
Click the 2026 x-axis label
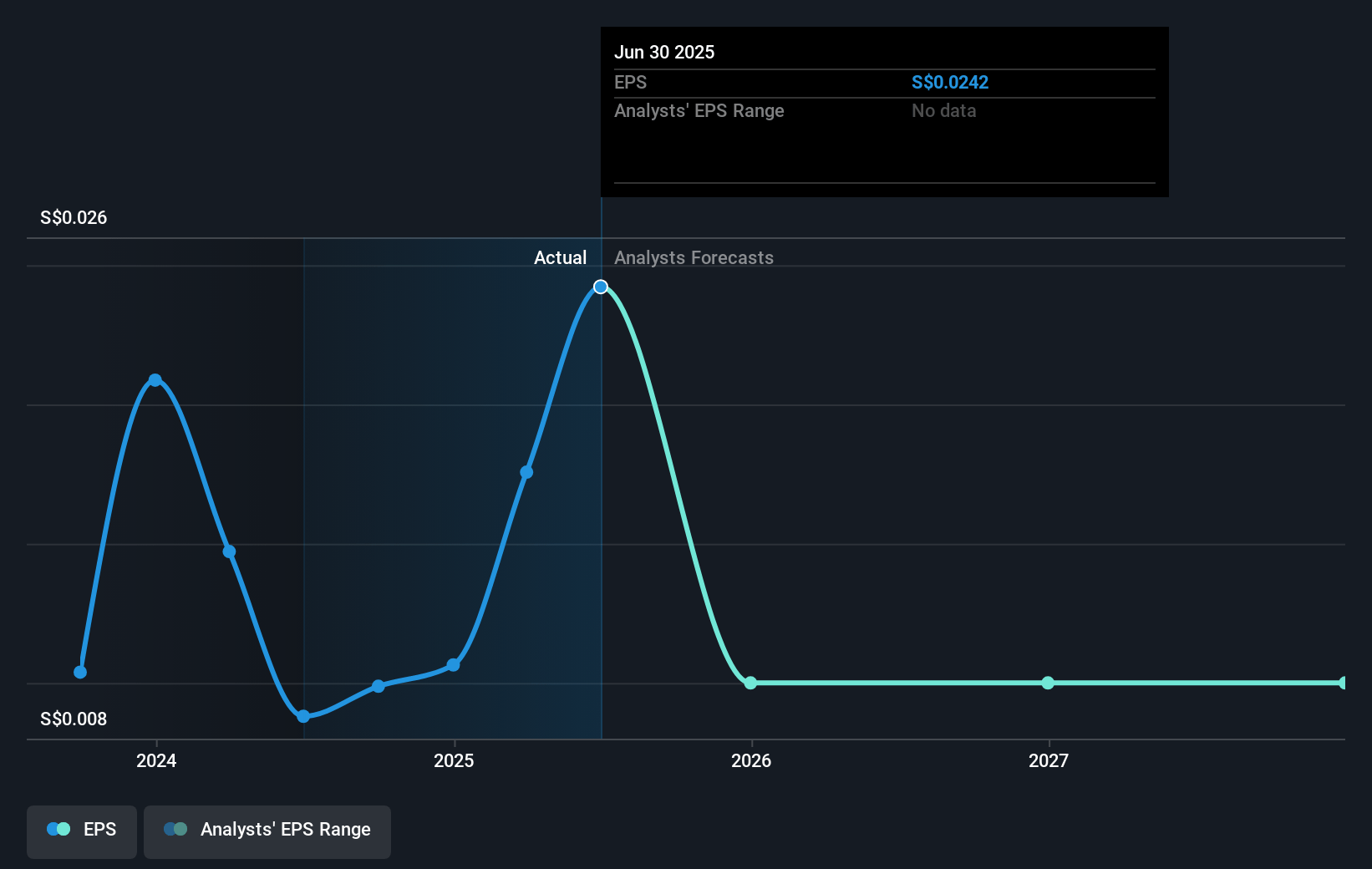pos(751,760)
